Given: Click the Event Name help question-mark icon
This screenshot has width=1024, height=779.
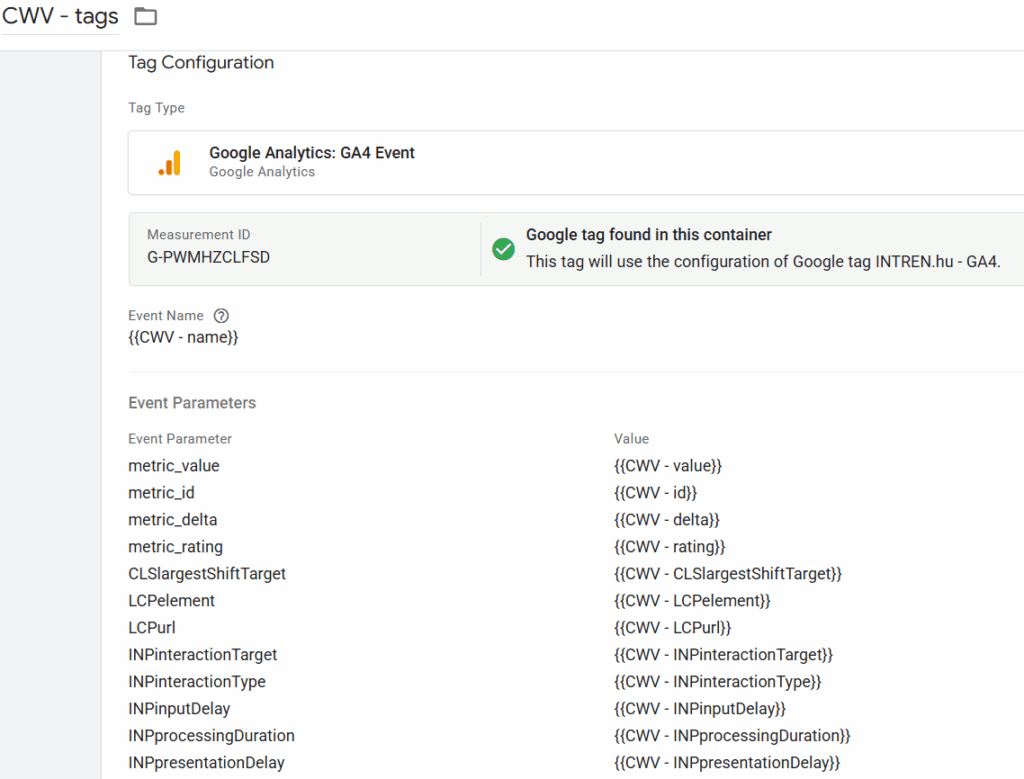Looking at the screenshot, I should [x=221, y=316].
